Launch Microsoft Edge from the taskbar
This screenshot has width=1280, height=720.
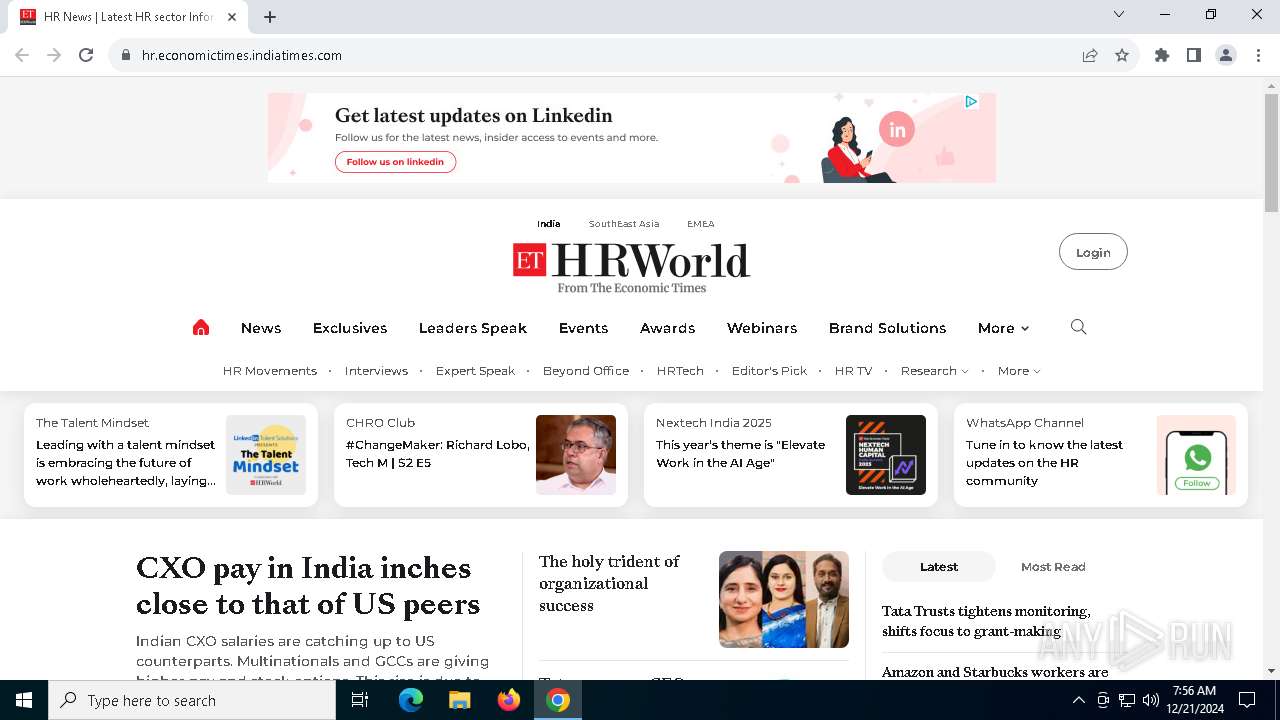click(x=411, y=700)
